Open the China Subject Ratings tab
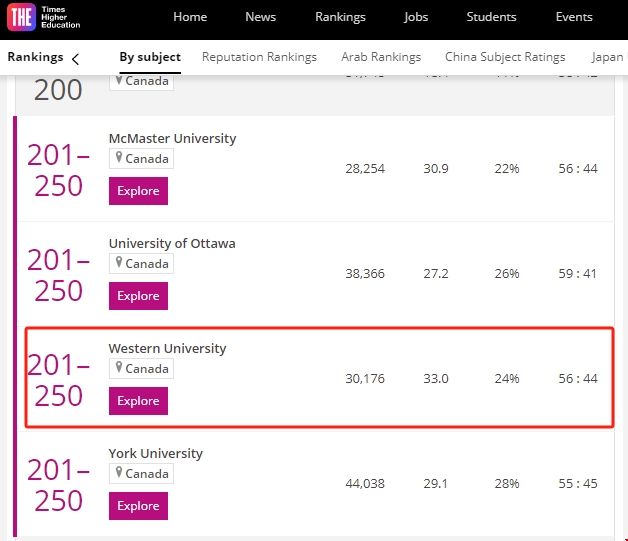 coord(505,57)
